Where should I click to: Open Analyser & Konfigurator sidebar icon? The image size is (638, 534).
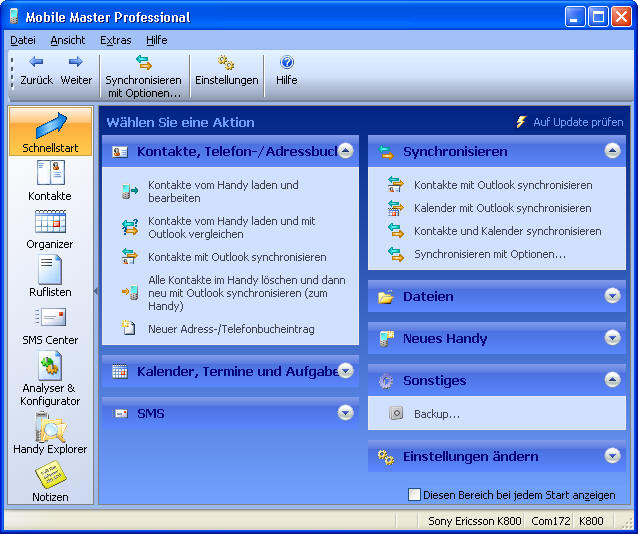(x=50, y=366)
